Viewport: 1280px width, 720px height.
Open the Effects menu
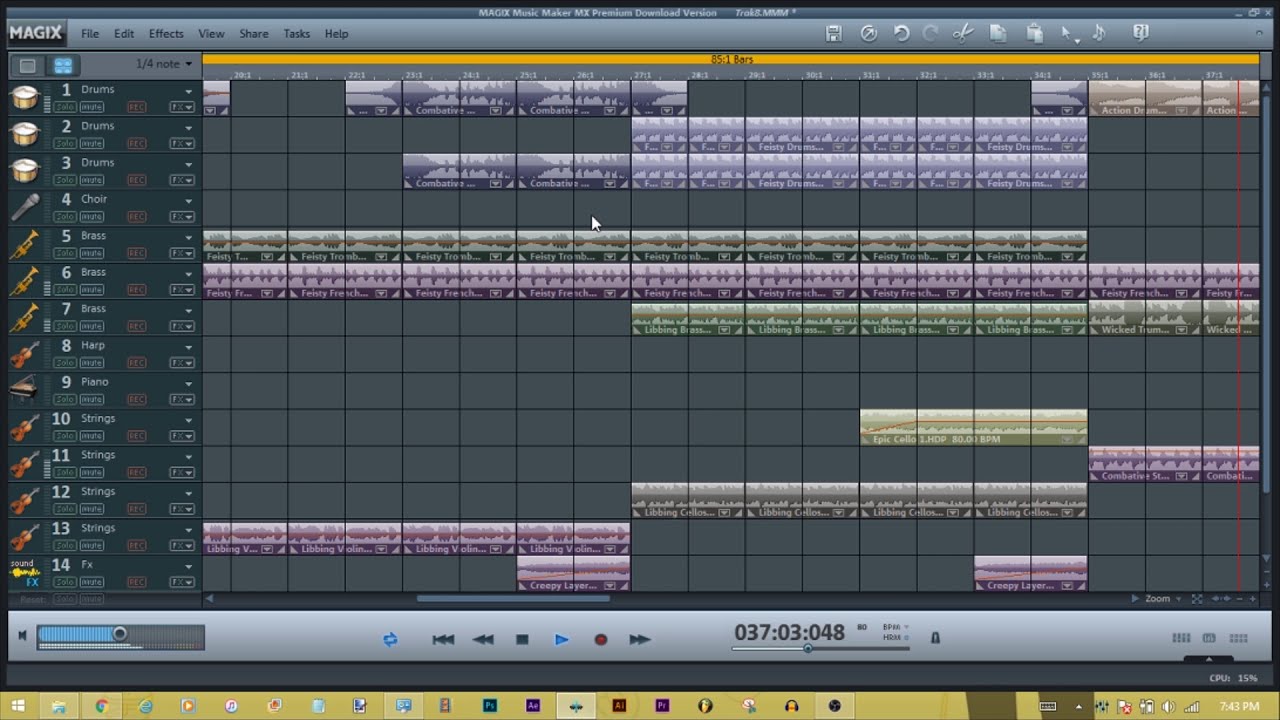pos(166,34)
